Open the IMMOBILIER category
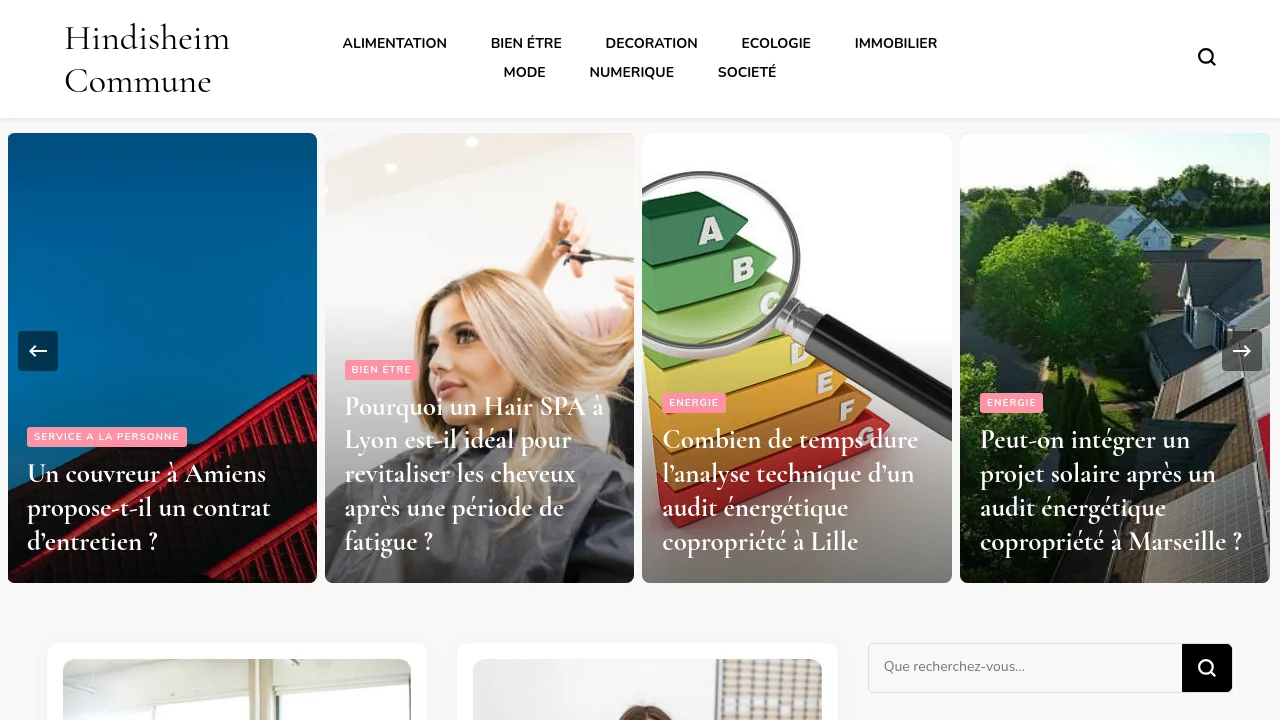 (896, 43)
